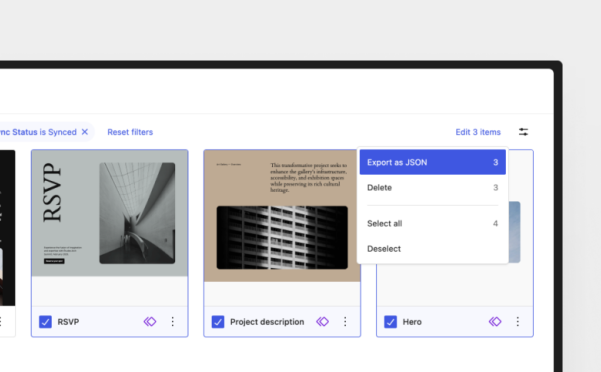
Task: Click the sync diamond icon on RSVP card
Action: (150, 321)
